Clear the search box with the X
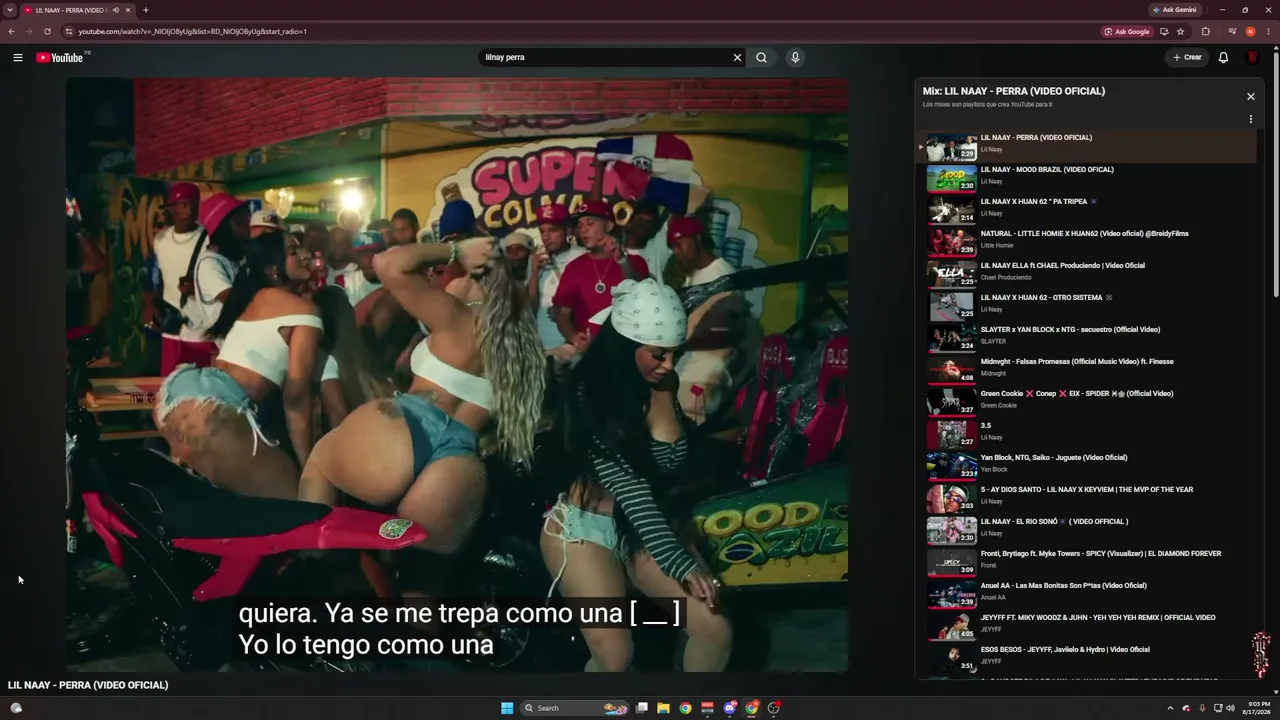 coord(738,58)
